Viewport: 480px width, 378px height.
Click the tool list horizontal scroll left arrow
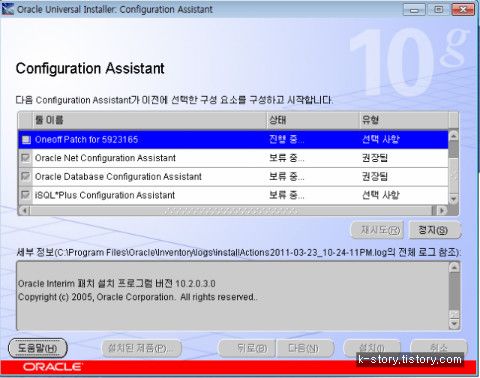coord(24,211)
